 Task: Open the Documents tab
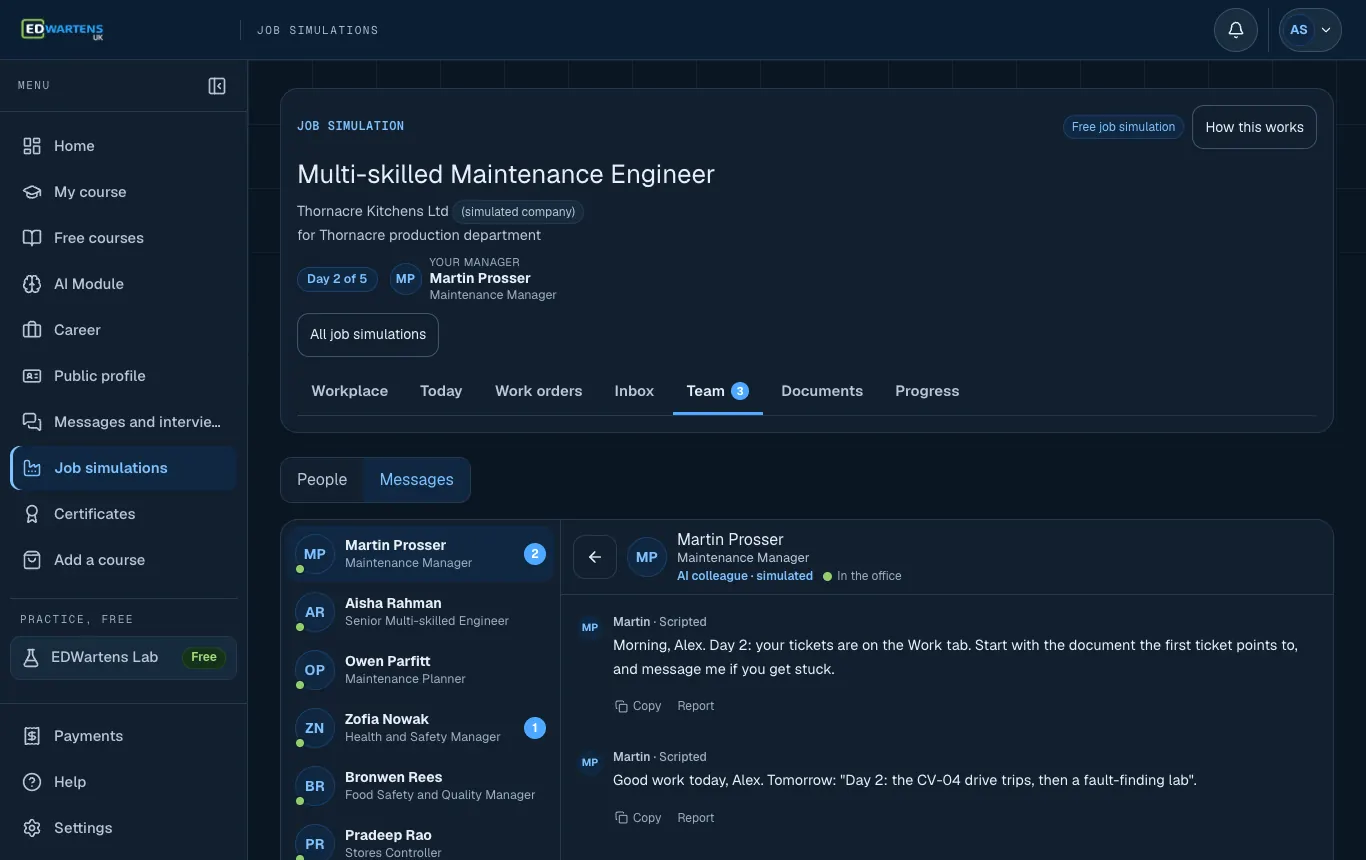(822, 391)
